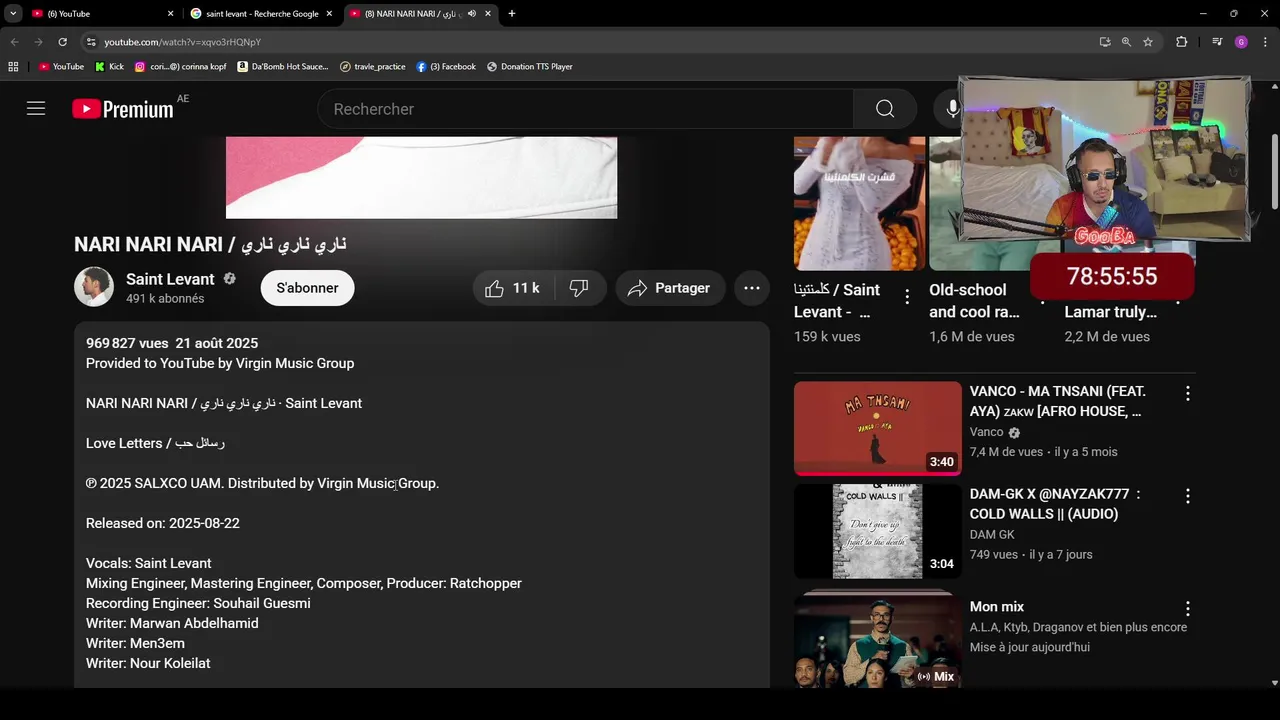Open a new browser tab
Viewport: 1280px width, 720px height.
(512, 14)
